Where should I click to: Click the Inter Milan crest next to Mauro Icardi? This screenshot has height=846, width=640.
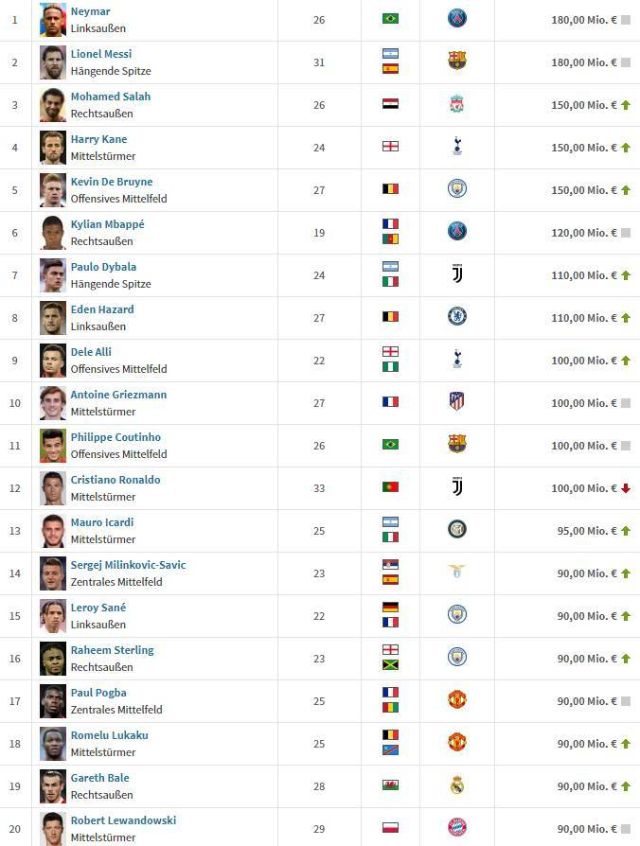tap(457, 529)
